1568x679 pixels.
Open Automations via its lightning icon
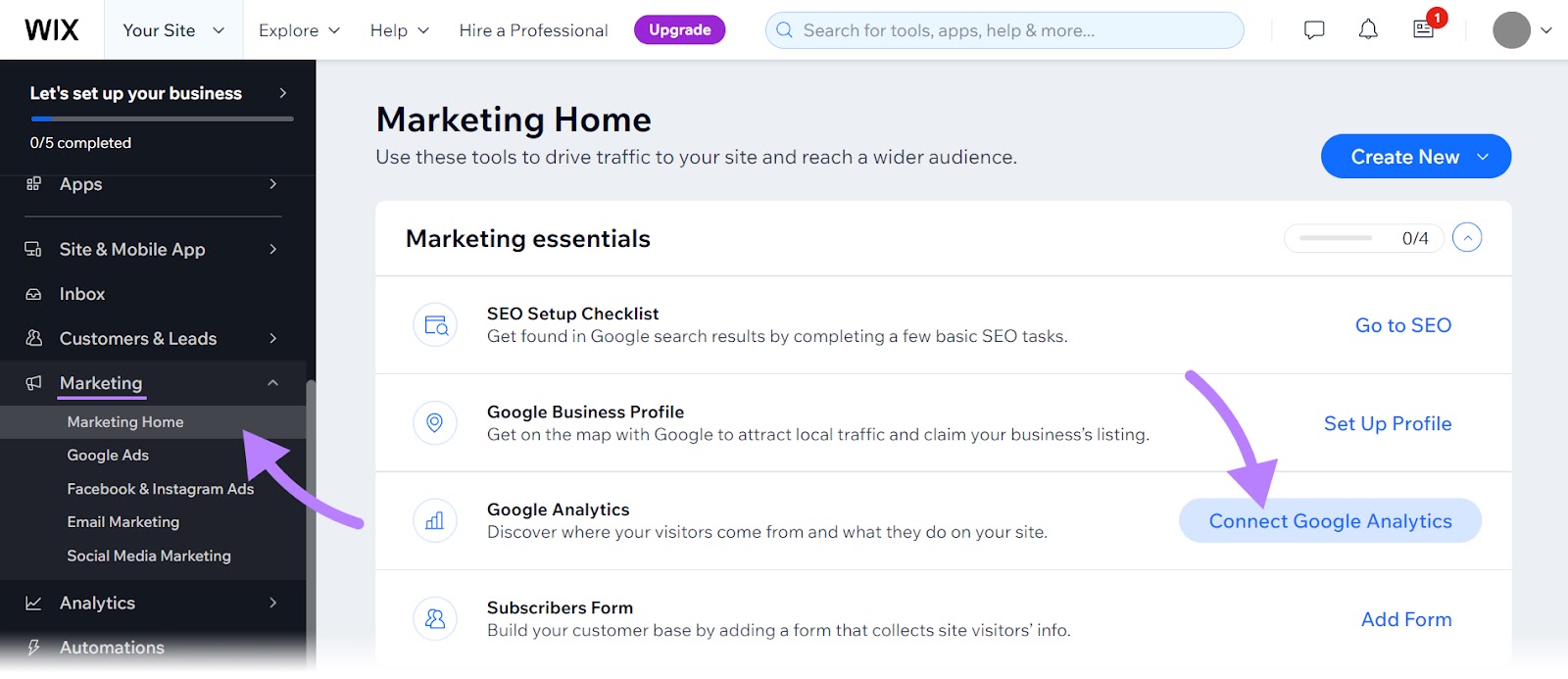tap(32, 647)
